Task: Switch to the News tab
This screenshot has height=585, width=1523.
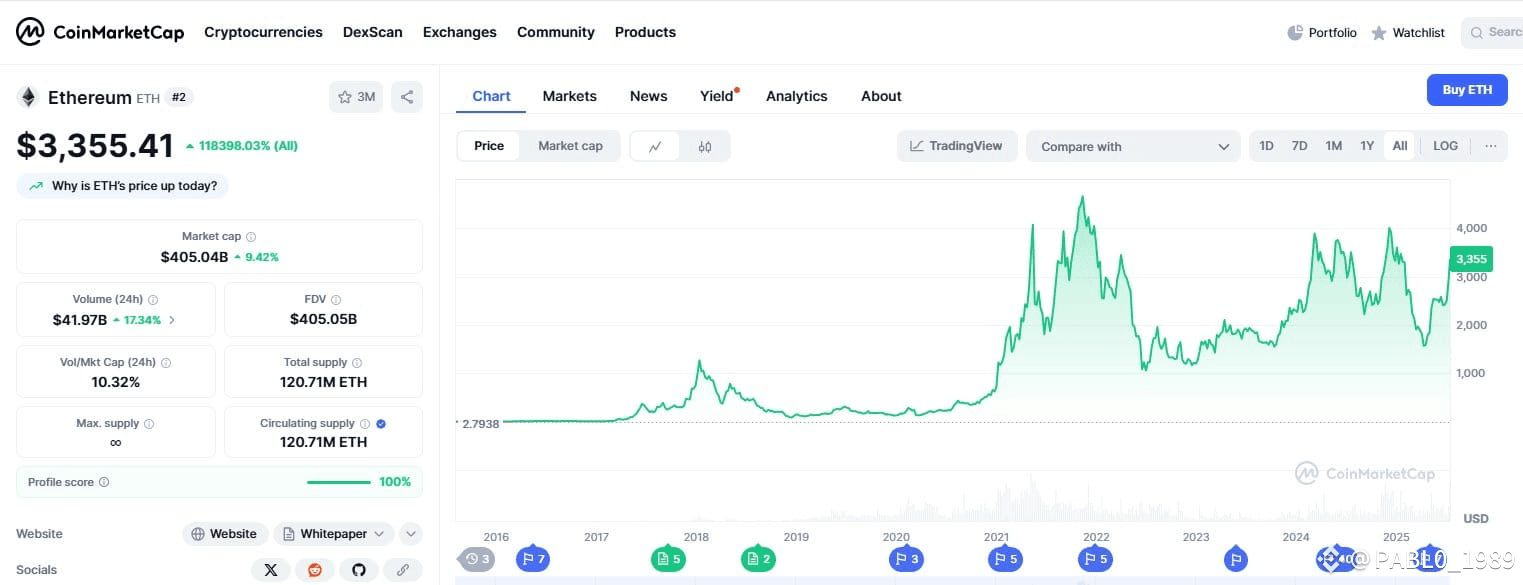Action: (648, 96)
